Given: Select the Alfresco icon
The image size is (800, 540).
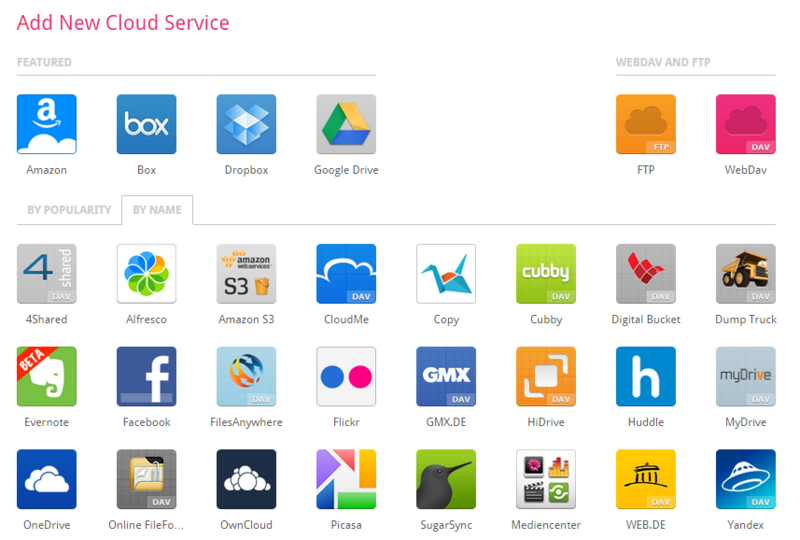Looking at the screenshot, I should click(146, 274).
